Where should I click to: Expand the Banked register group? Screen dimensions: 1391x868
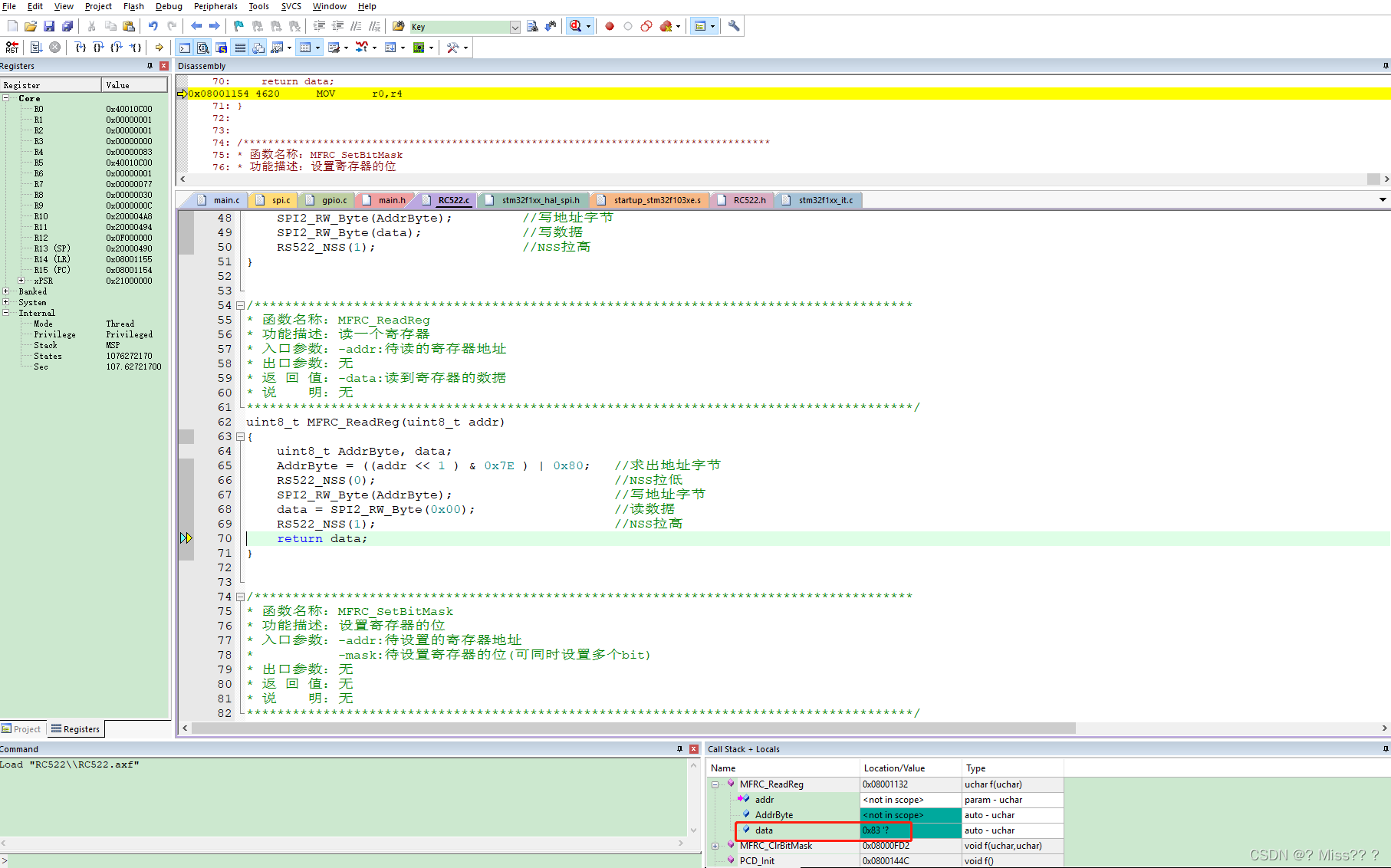coord(6,291)
